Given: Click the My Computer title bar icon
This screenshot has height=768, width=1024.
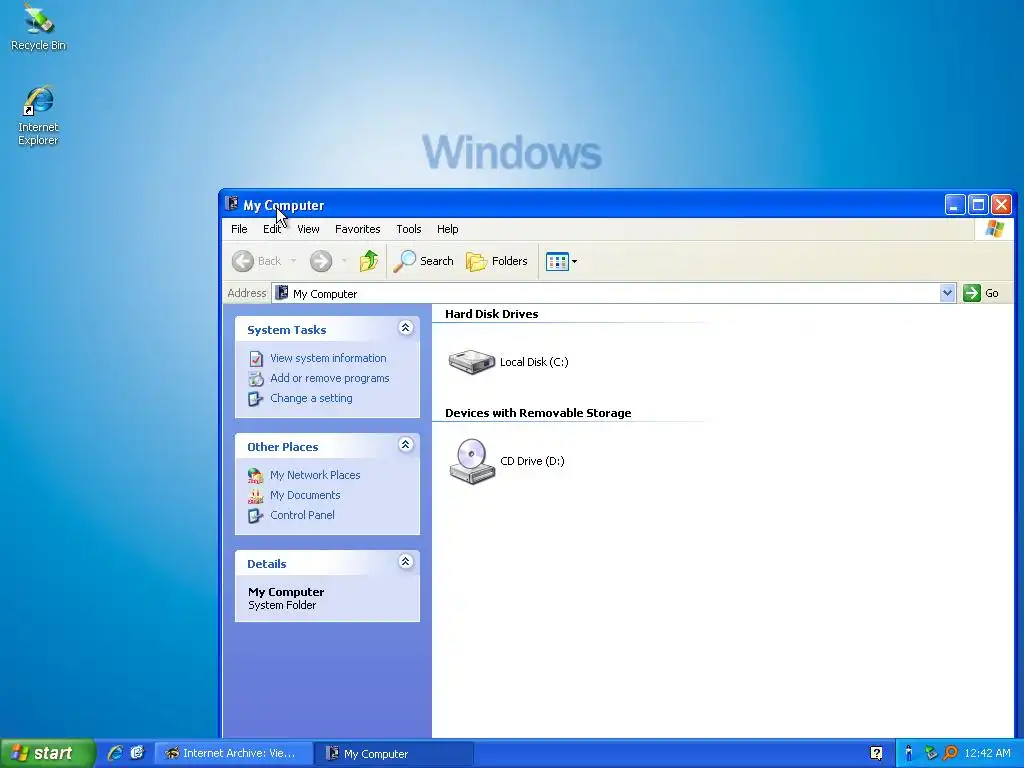Looking at the screenshot, I should pyautogui.click(x=231, y=204).
